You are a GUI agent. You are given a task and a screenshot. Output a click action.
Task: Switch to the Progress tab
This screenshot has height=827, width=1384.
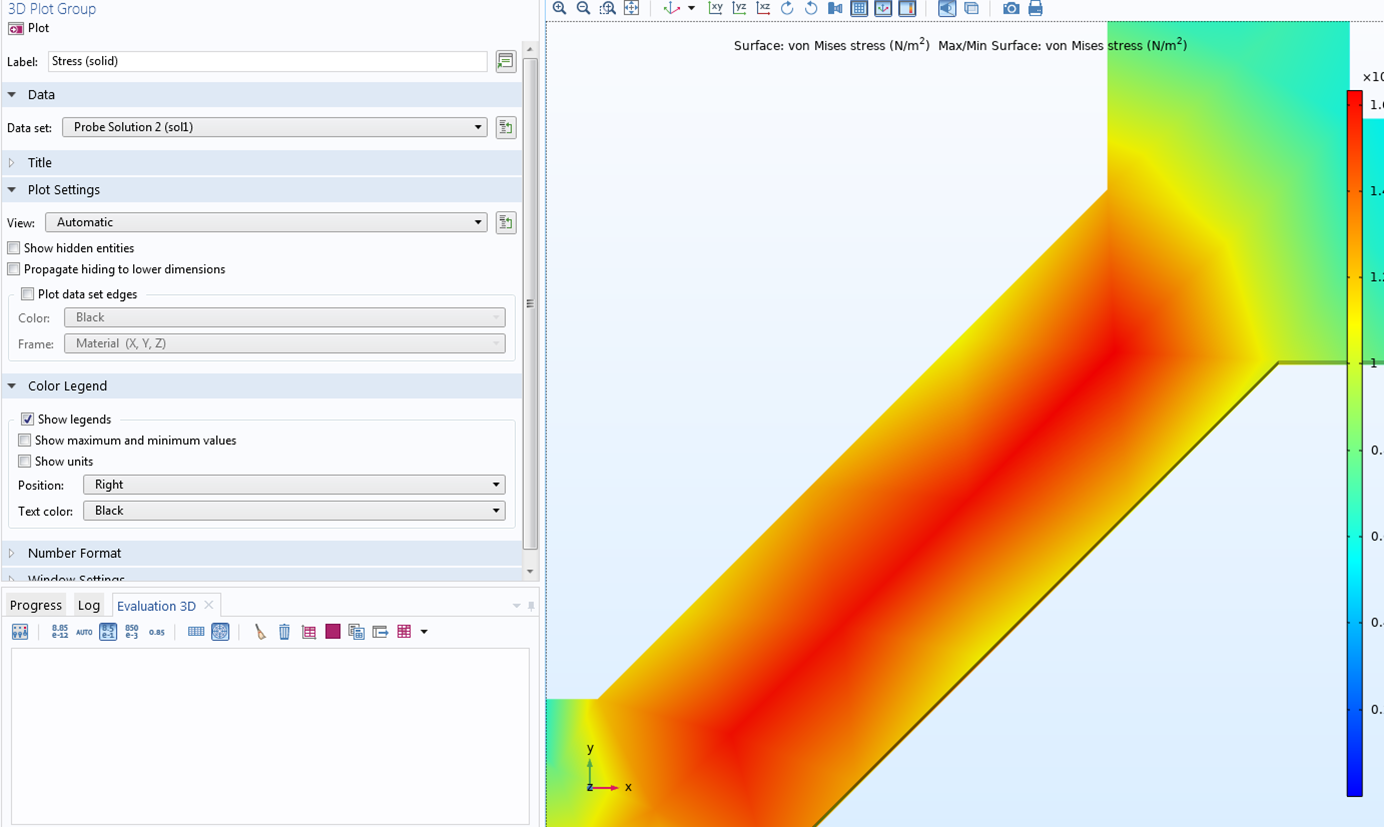(36, 605)
